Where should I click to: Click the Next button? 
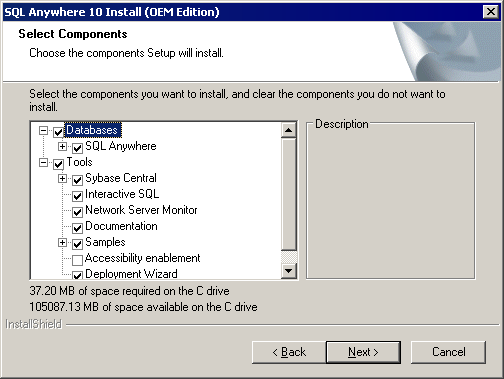(x=363, y=352)
